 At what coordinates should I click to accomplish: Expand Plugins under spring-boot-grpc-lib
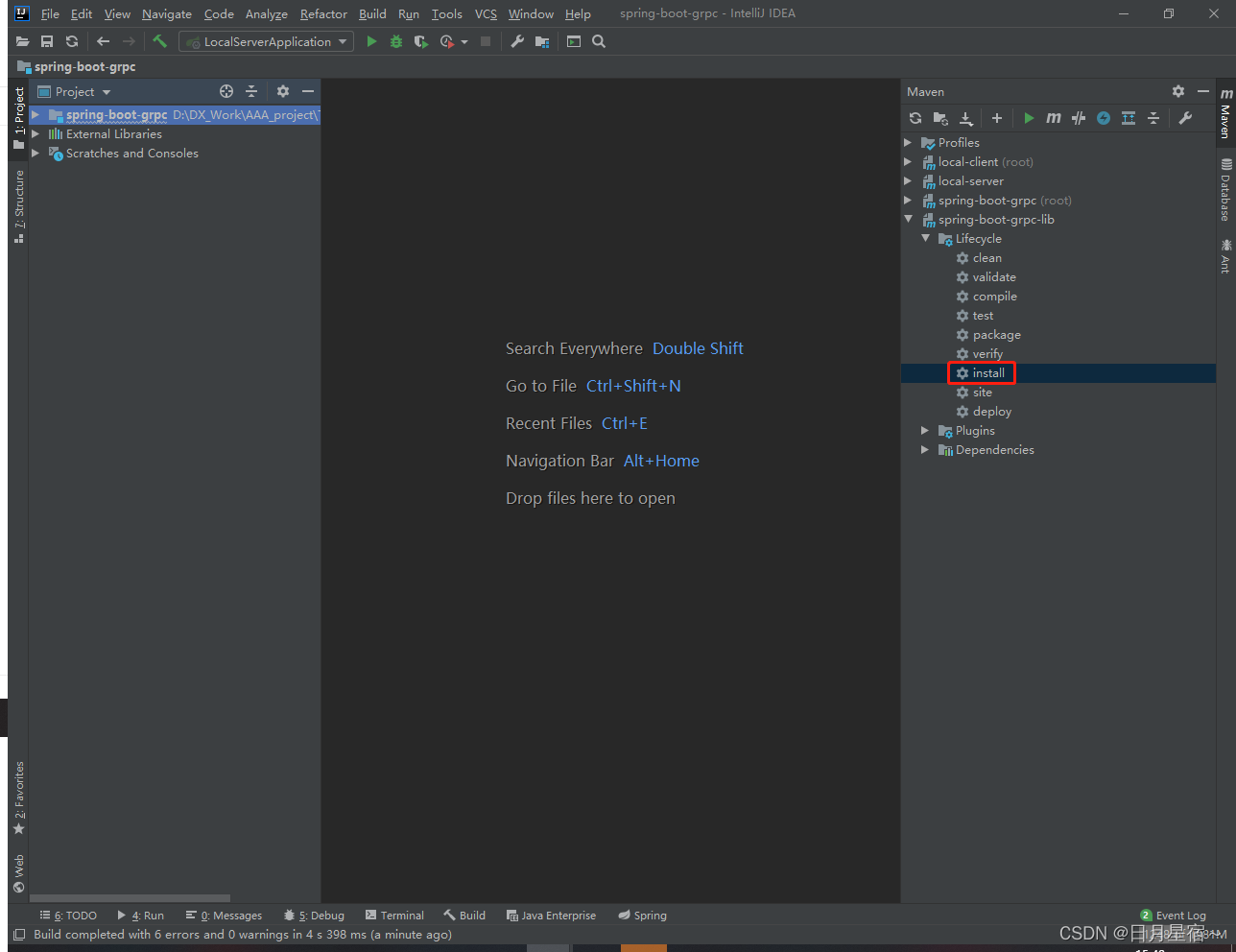(x=925, y=431)
